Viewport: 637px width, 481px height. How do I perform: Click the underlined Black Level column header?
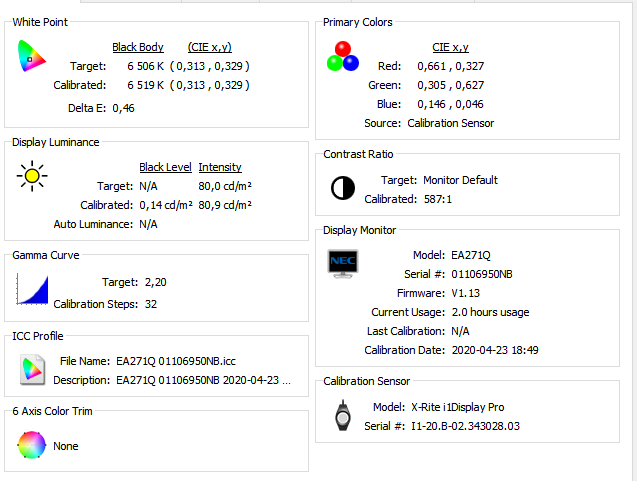click(x=165, y=167)
